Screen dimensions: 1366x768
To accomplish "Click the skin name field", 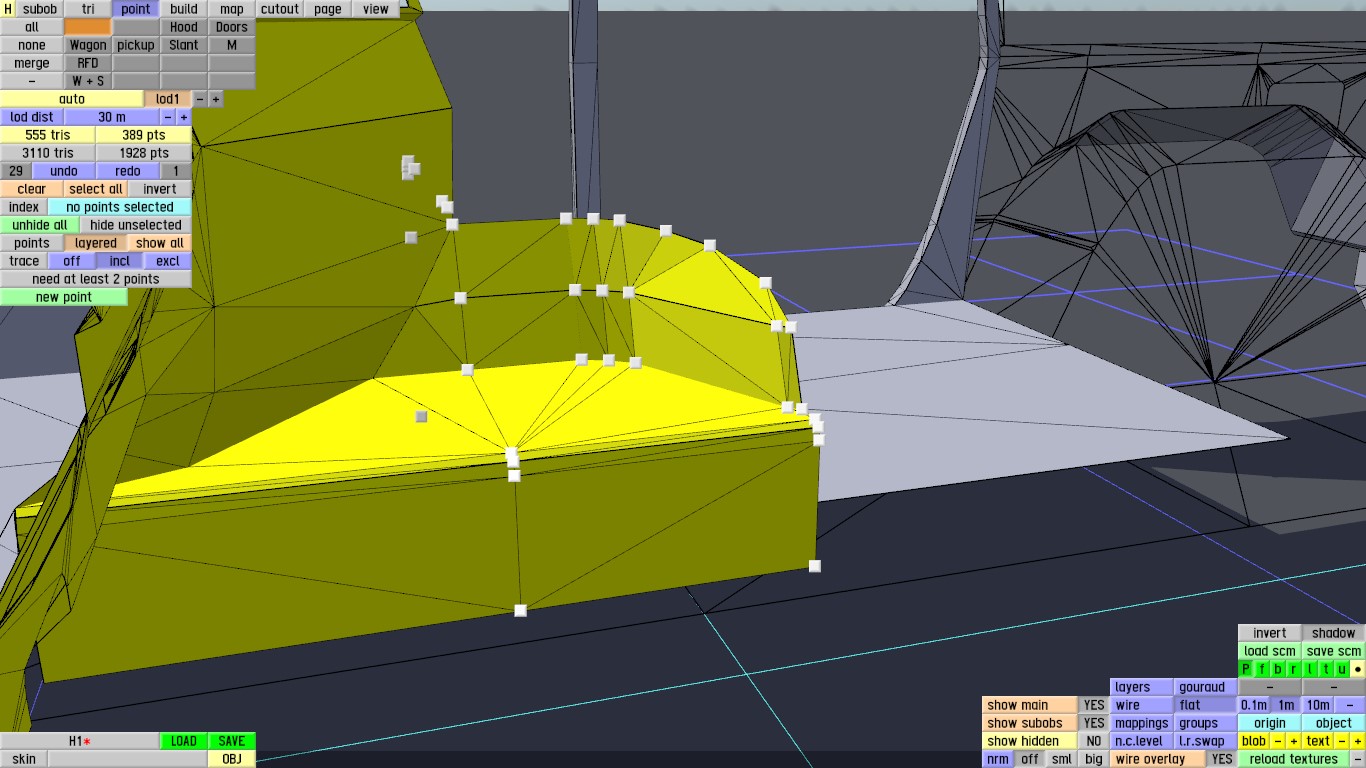I will click(128, 759).
